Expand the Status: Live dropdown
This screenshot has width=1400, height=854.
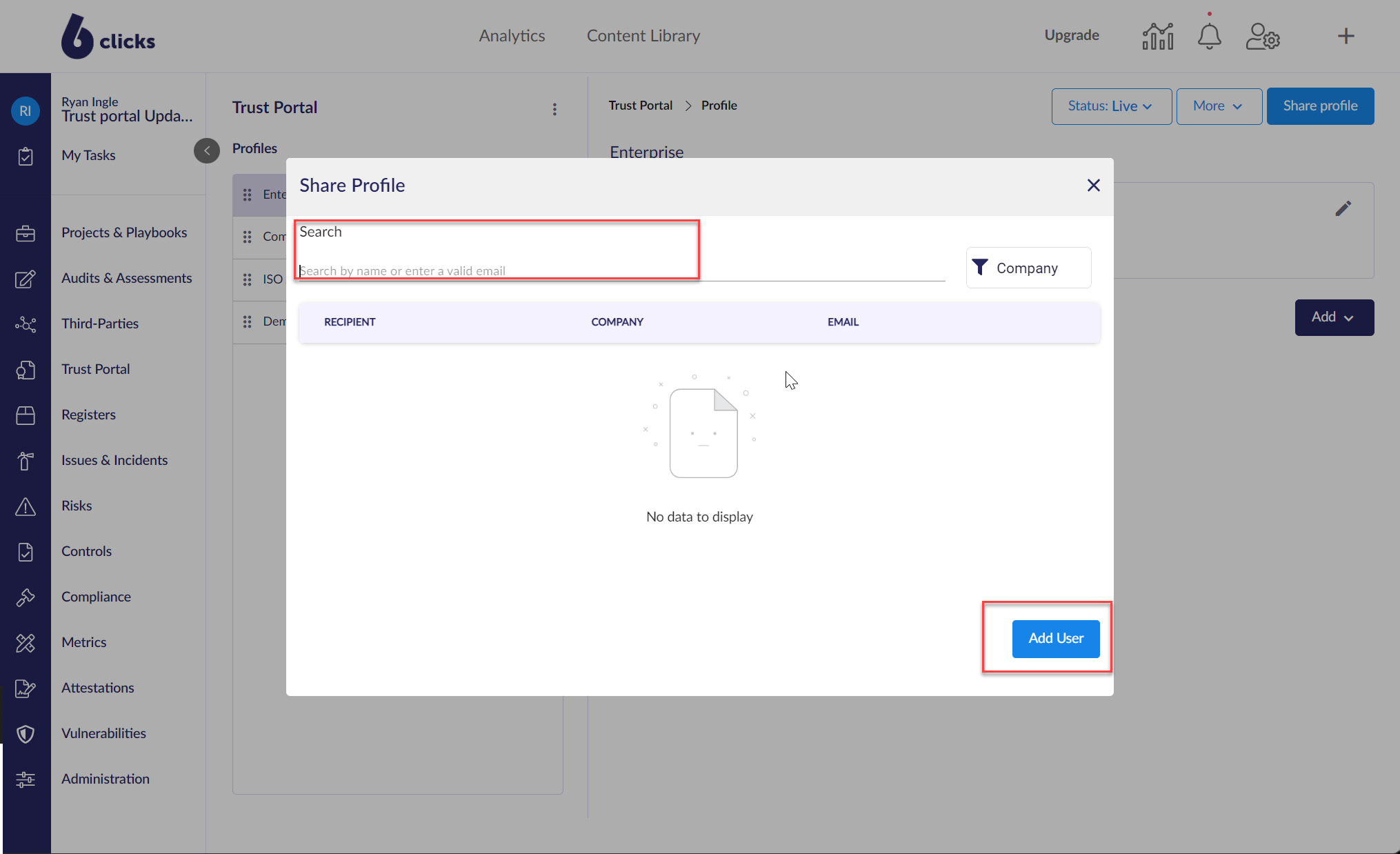click(1111, 106)
